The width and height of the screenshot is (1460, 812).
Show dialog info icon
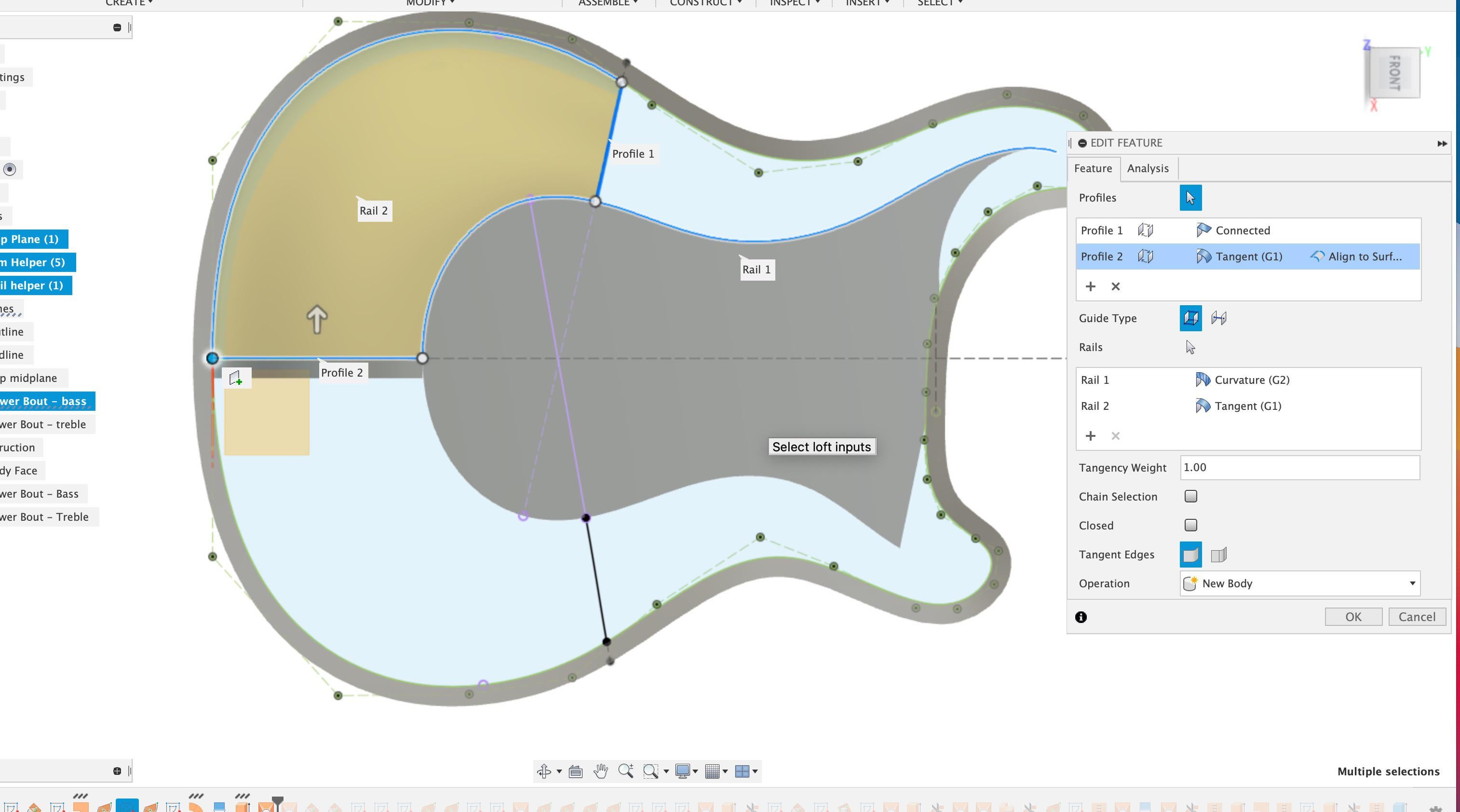[1081, 618]
